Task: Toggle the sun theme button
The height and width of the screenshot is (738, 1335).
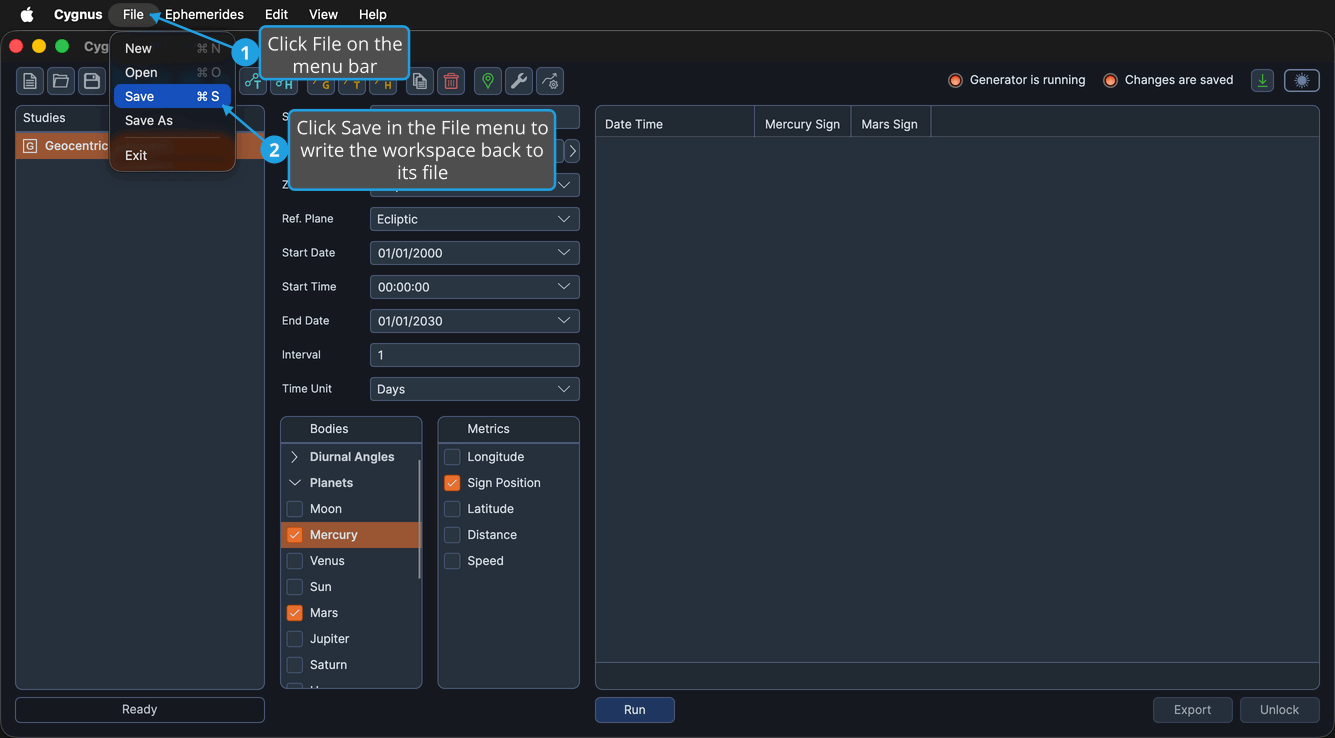Action: pyautogui.click(x=1302, y=81)
